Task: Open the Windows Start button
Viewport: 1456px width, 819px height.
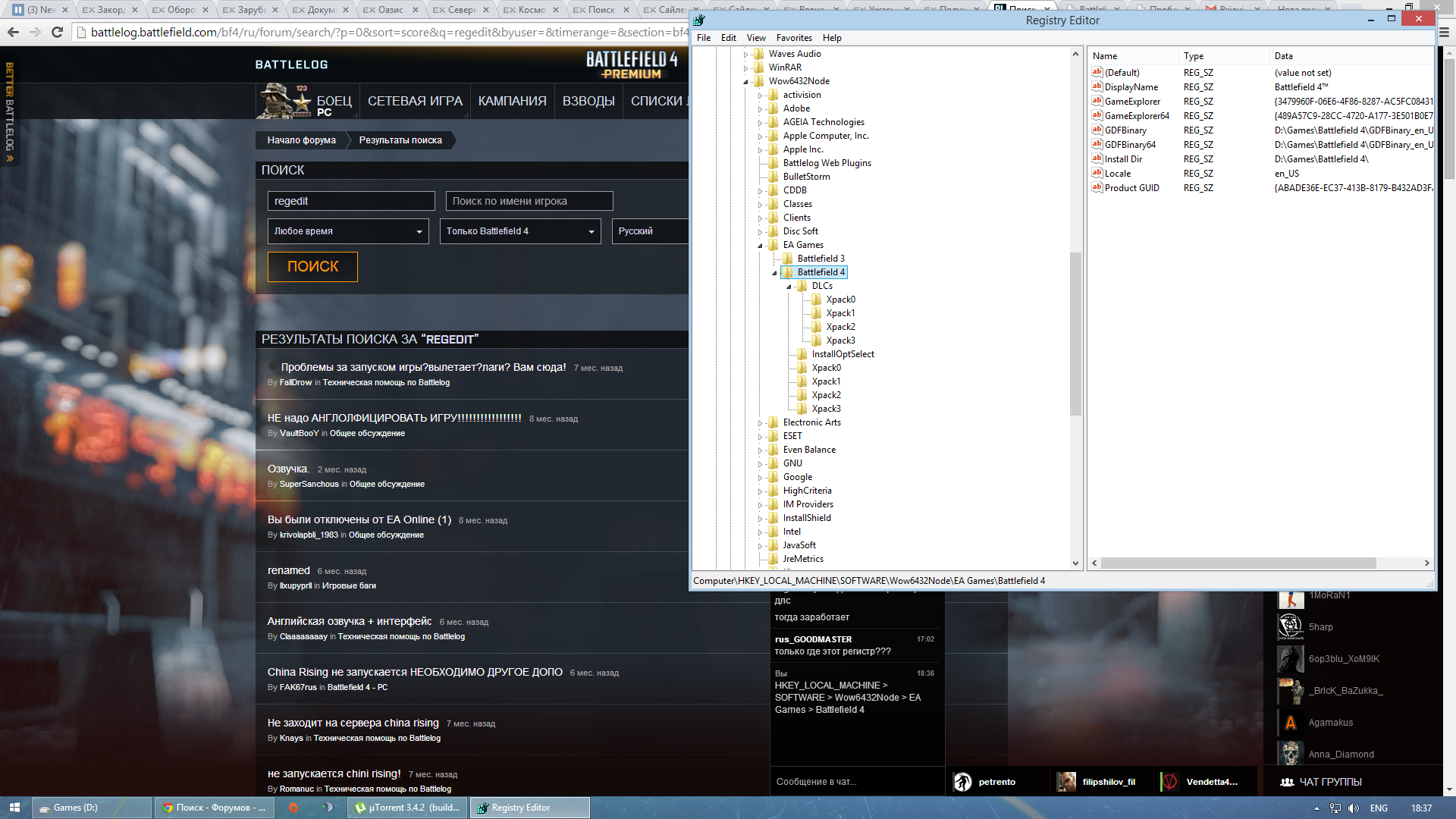Action: click(15, 808)
